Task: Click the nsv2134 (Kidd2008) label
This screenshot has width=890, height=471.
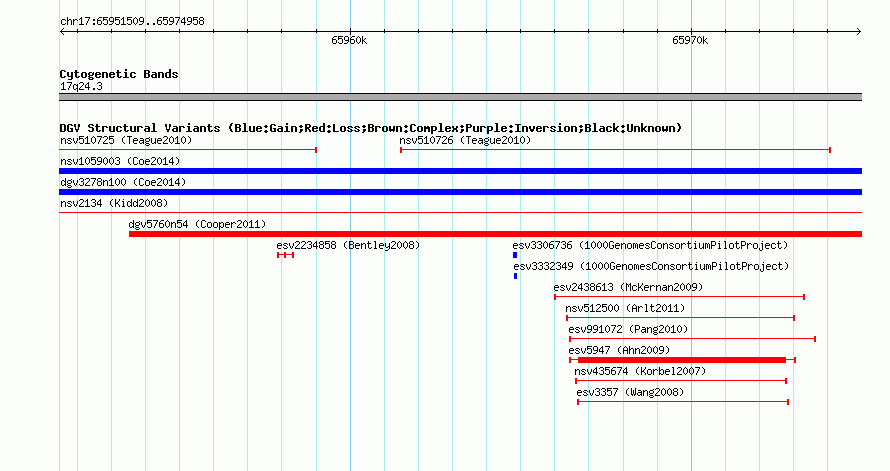Action: tap(114, 203)
